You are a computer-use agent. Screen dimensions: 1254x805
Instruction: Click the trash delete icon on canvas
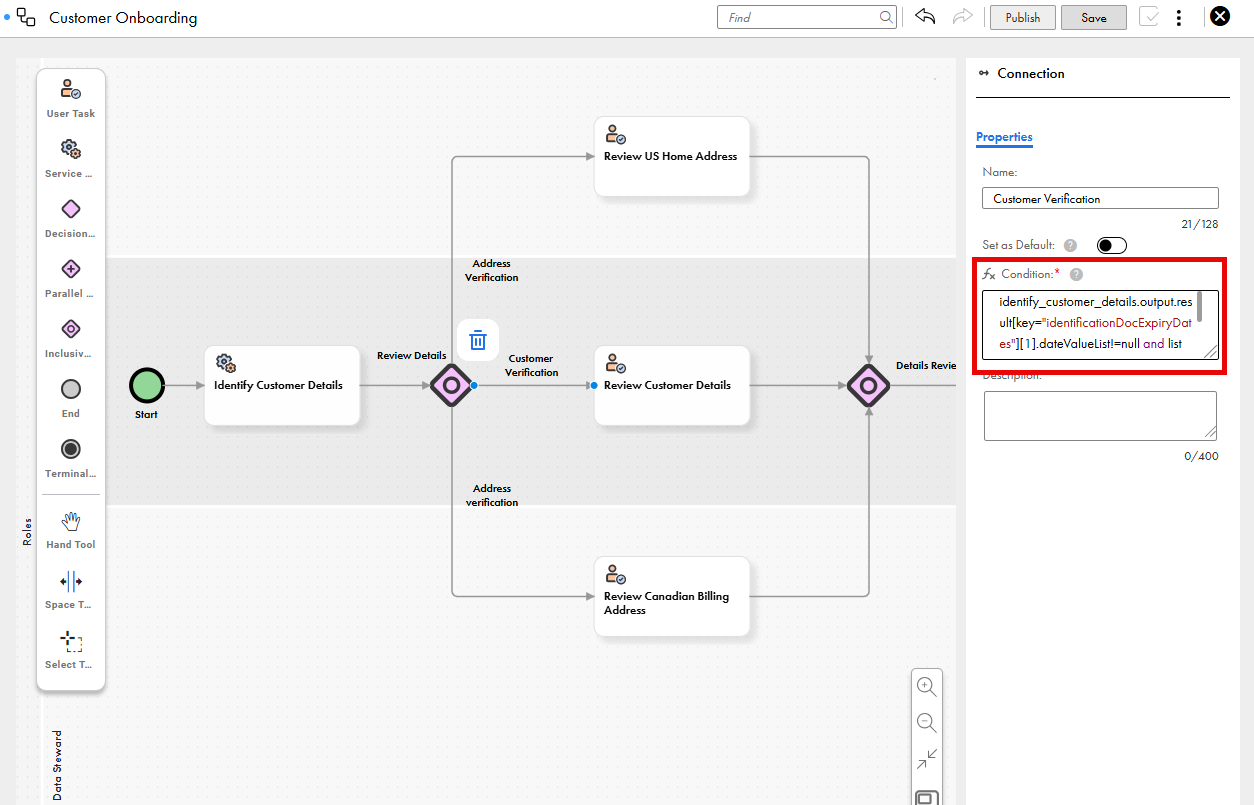coord(478,340)
